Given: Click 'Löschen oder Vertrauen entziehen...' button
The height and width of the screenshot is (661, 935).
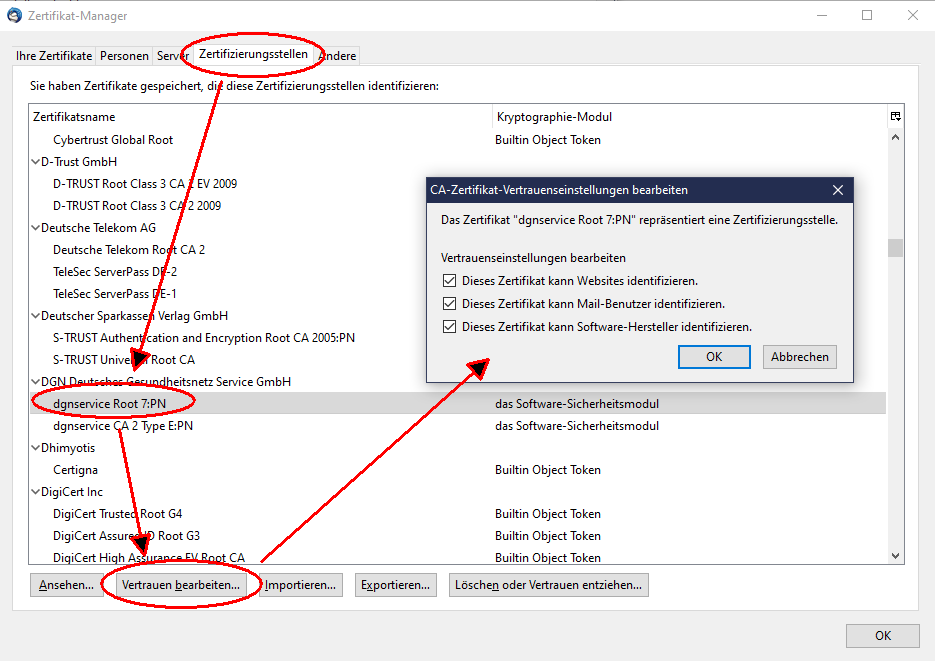Looking at the screenshot, I should [x=549, y=585].
